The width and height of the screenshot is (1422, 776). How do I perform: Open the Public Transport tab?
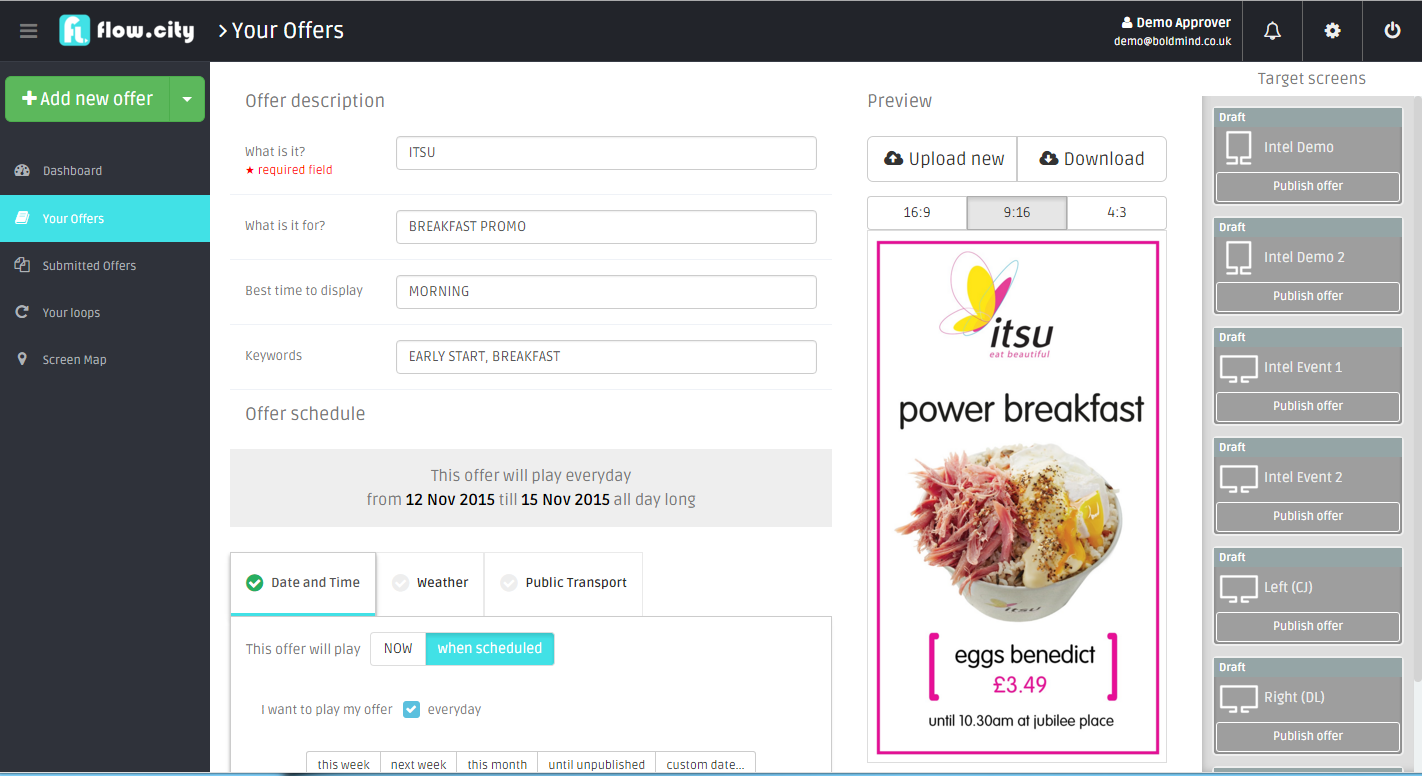tap(563, 583)
